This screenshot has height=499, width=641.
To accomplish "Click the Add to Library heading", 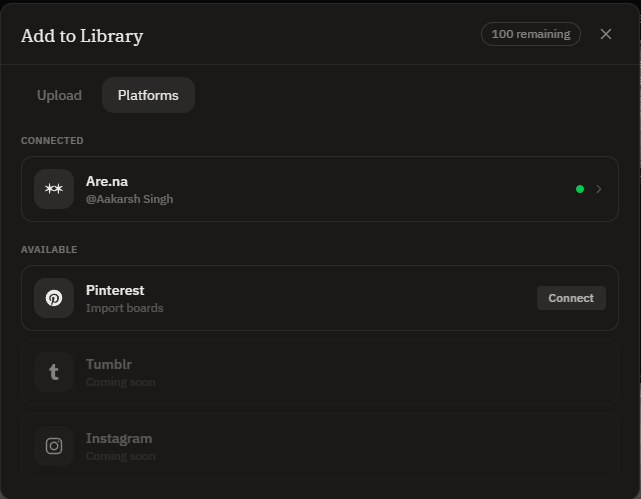I will click(82, 36).
